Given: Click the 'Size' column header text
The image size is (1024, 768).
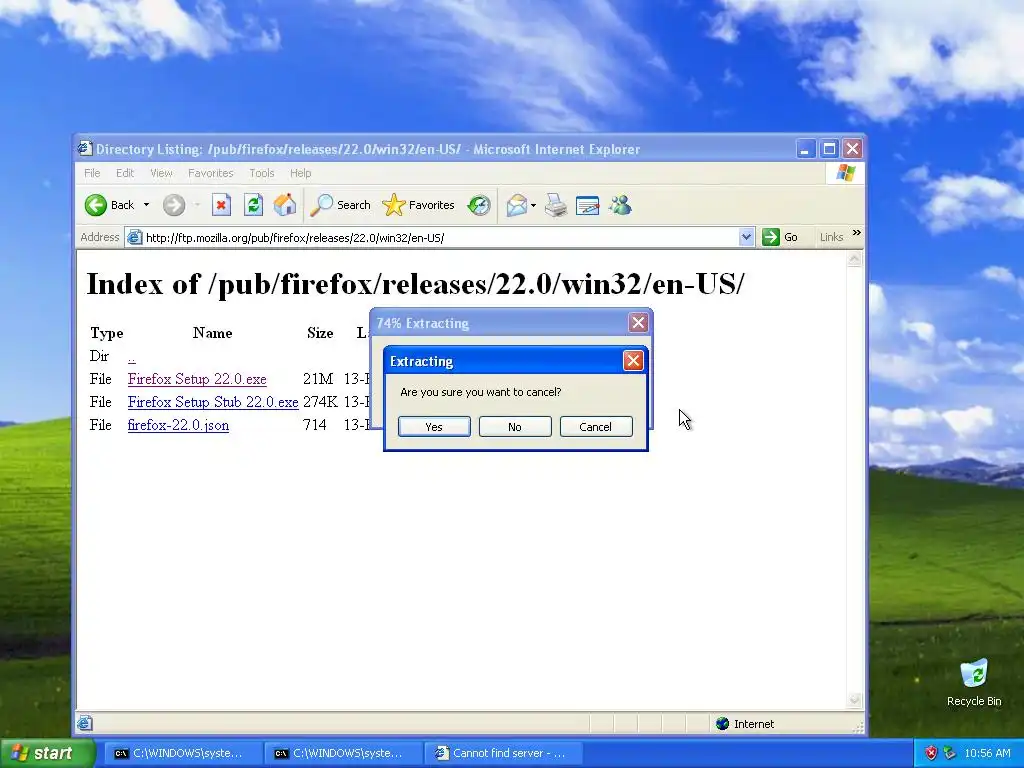Looking at the screenshot, I should (x=320, y=333).
